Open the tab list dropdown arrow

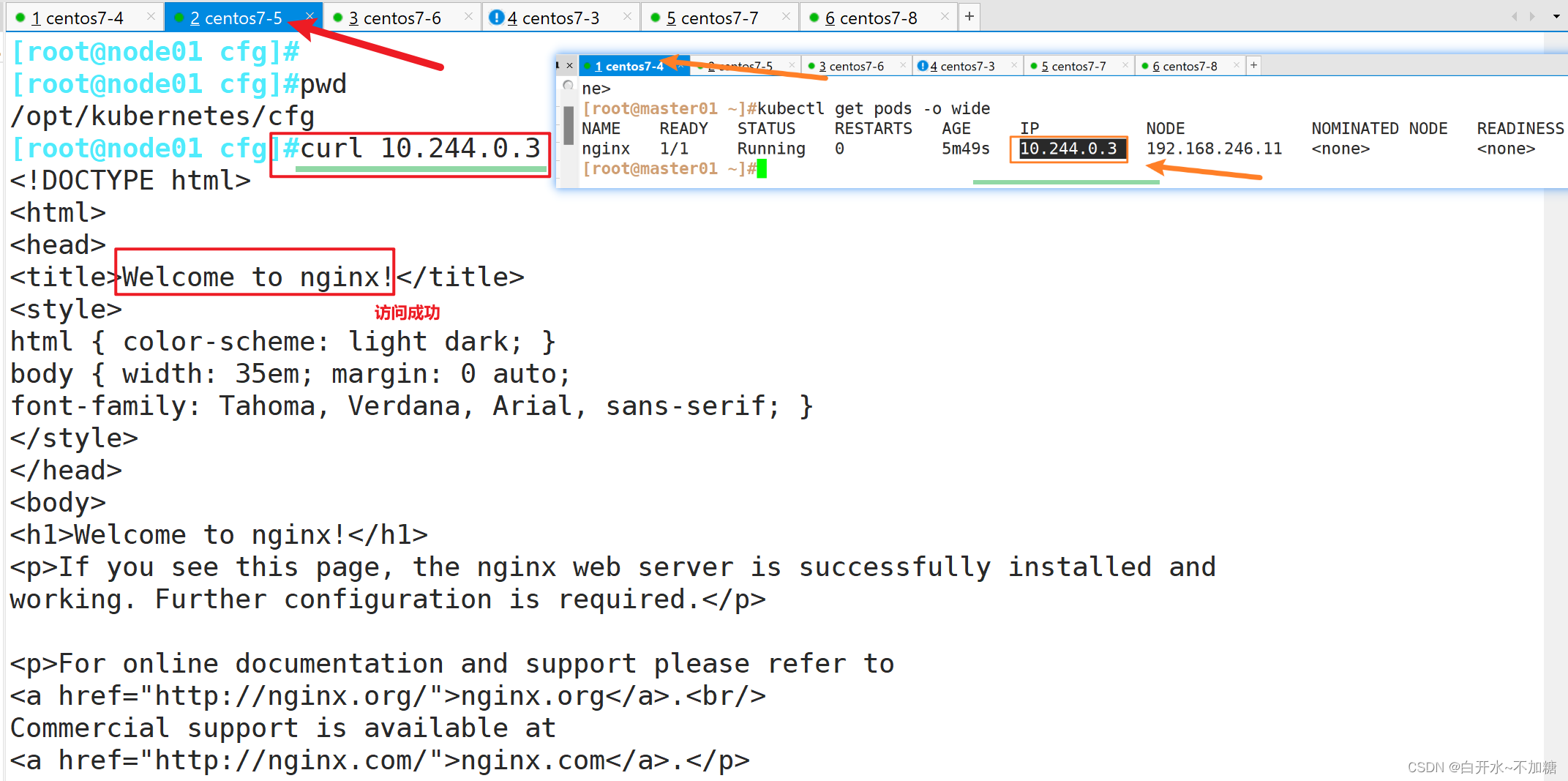1556,16
